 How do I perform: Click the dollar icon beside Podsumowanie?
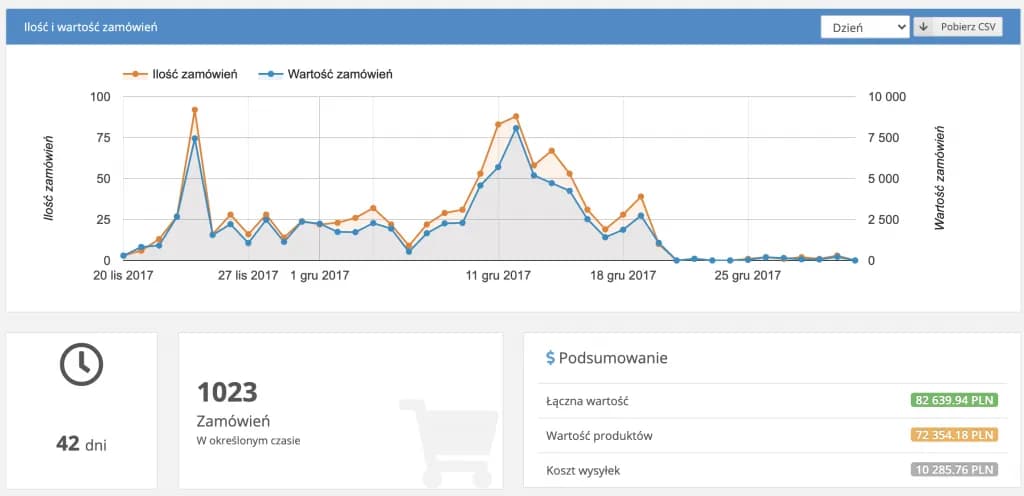pyautogui.click(x=550, y=358)
